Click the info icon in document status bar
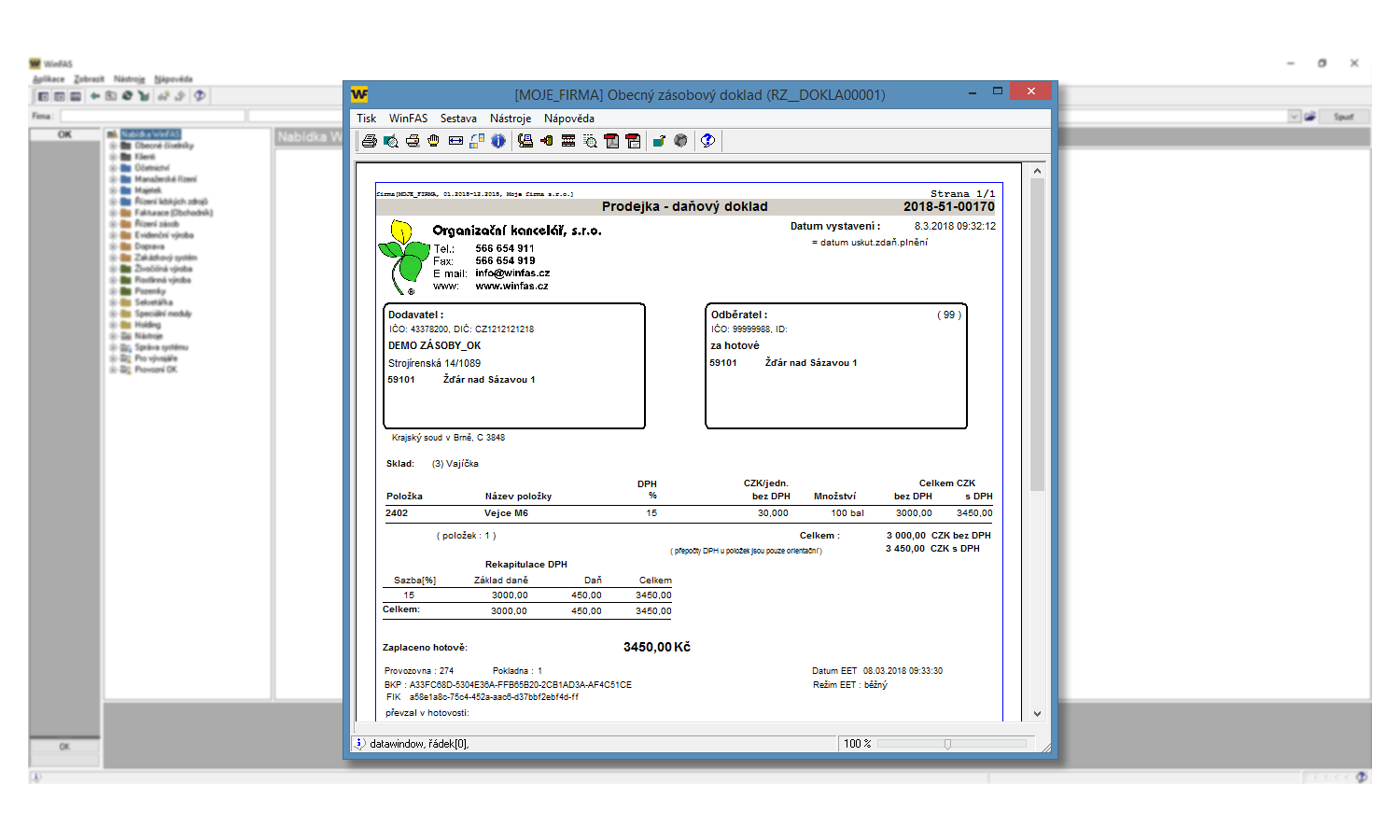This screenshot has width=1400, height=840. click(359, 744)
